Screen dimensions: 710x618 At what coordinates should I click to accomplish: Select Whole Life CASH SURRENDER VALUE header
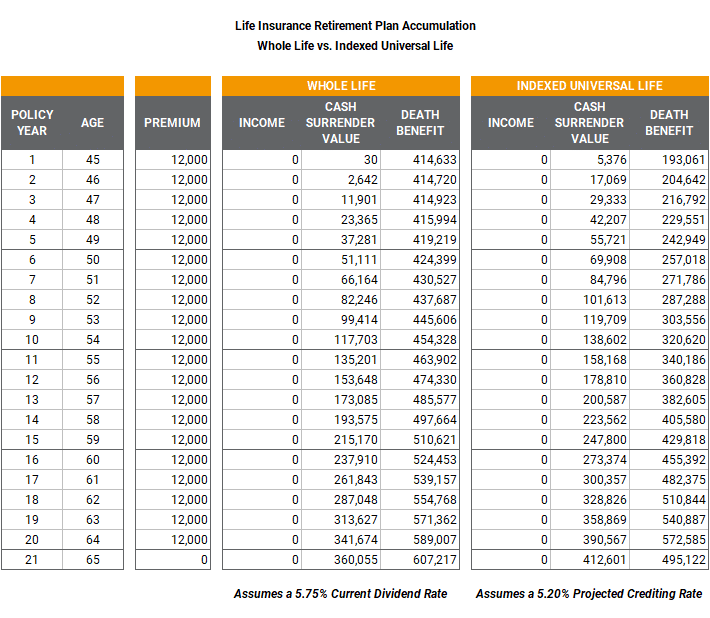[x=341, y=123]
